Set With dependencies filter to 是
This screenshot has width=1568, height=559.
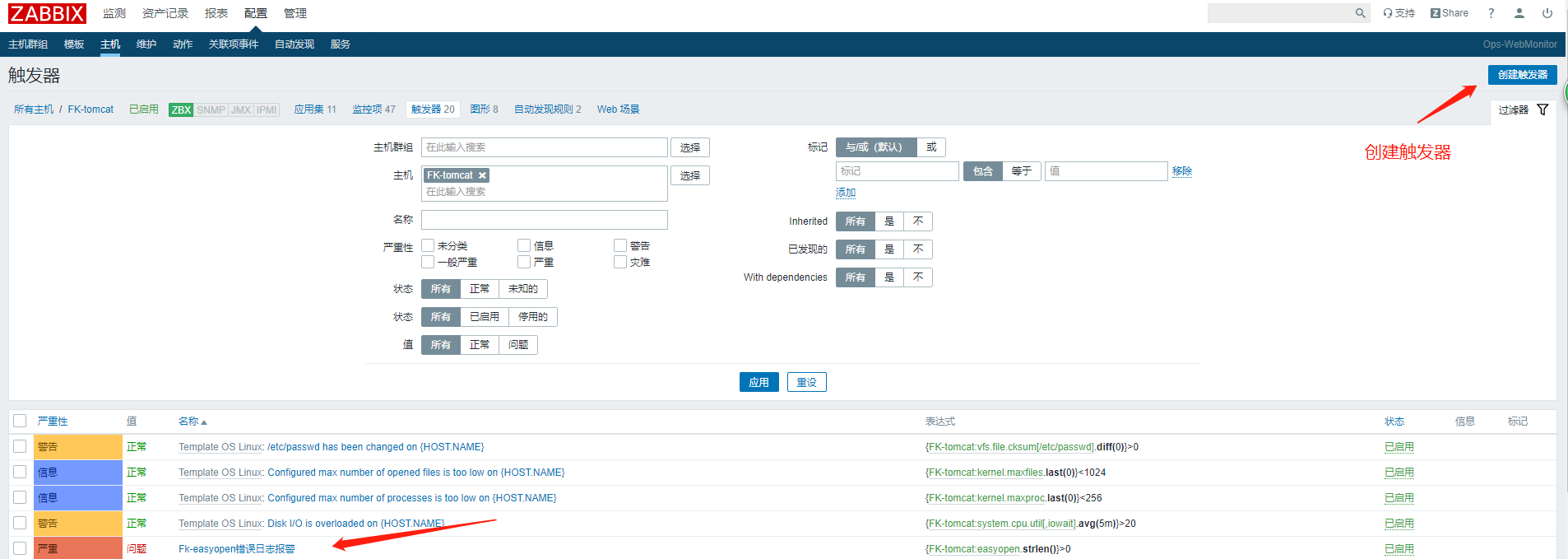[889, 277]
